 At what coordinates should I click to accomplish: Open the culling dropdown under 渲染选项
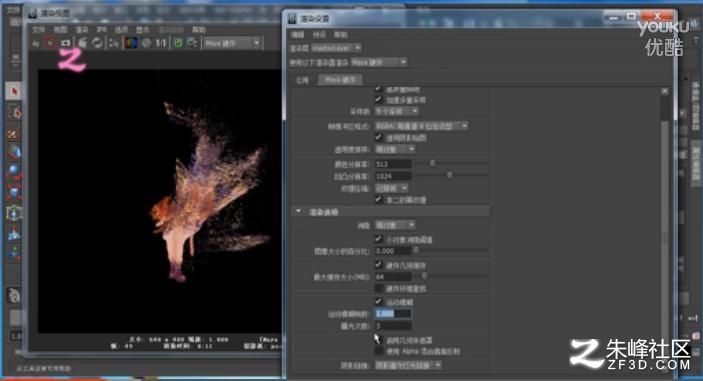(395, 225)
